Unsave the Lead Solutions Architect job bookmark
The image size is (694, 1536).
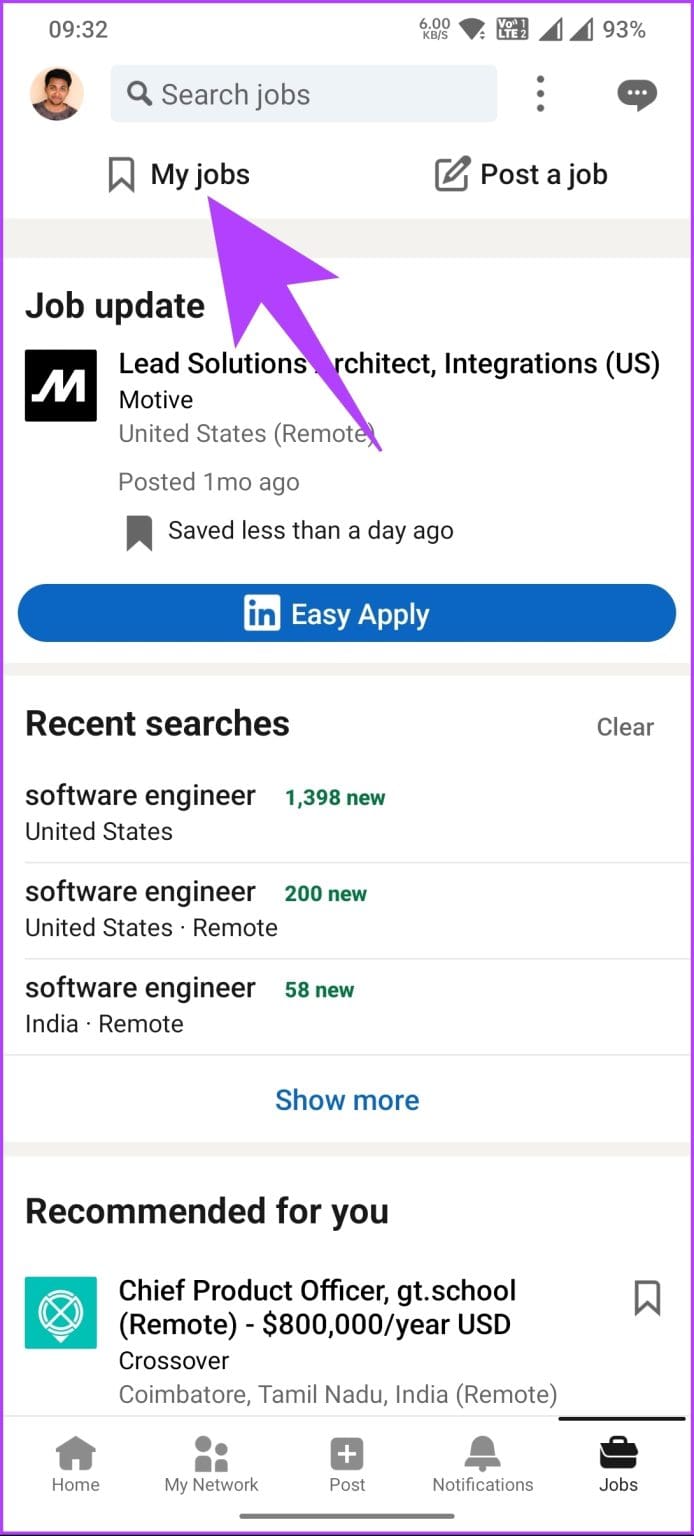[x=139, y=530]
